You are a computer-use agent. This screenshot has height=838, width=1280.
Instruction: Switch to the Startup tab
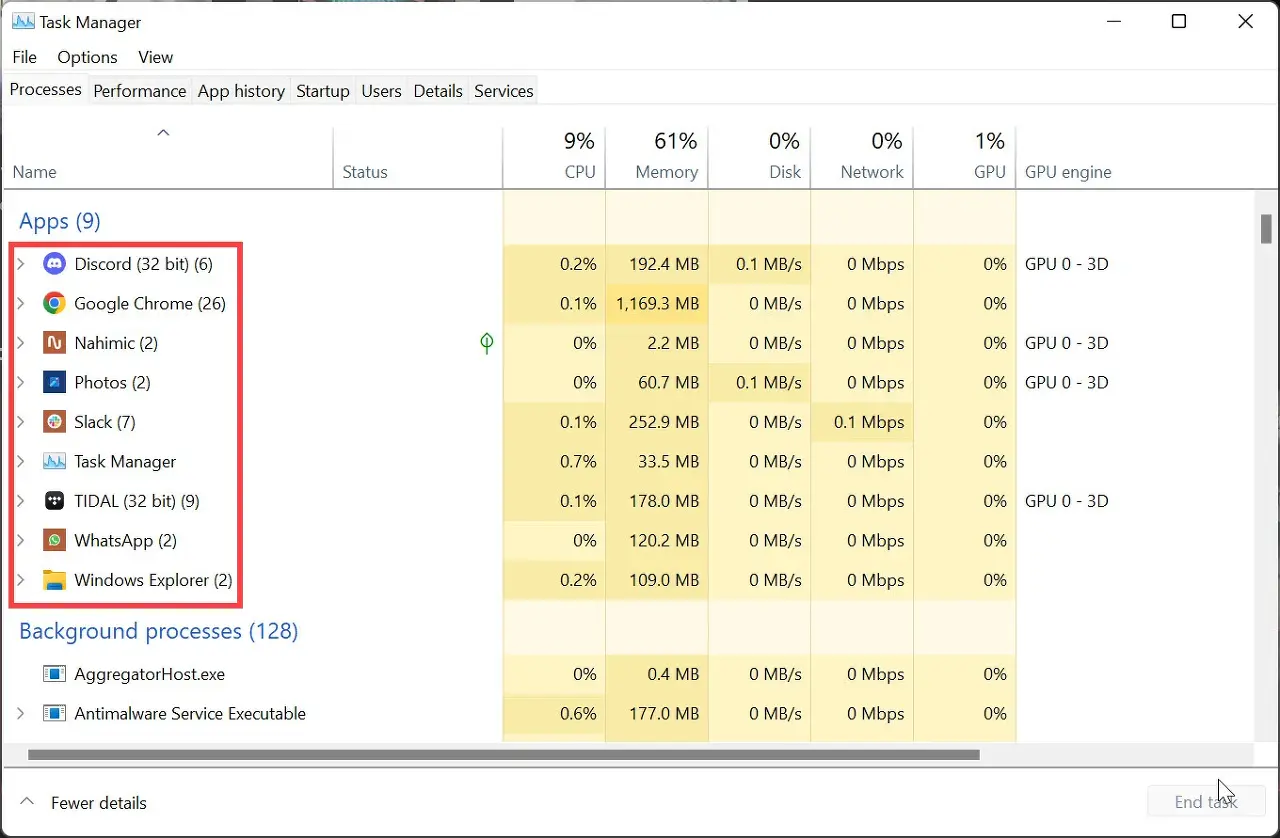[x=323, y=91]
